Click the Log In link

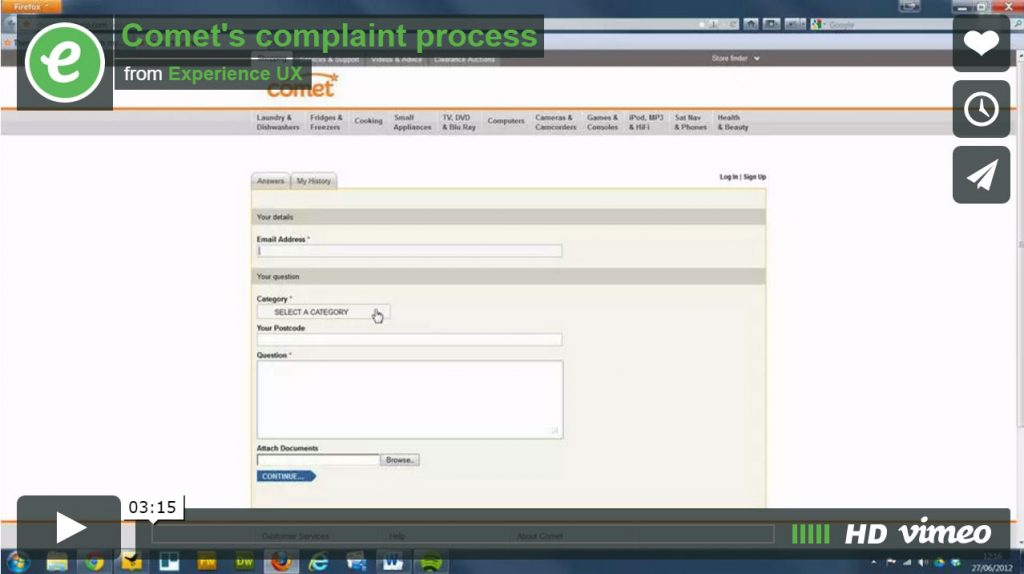coord(728,177)
